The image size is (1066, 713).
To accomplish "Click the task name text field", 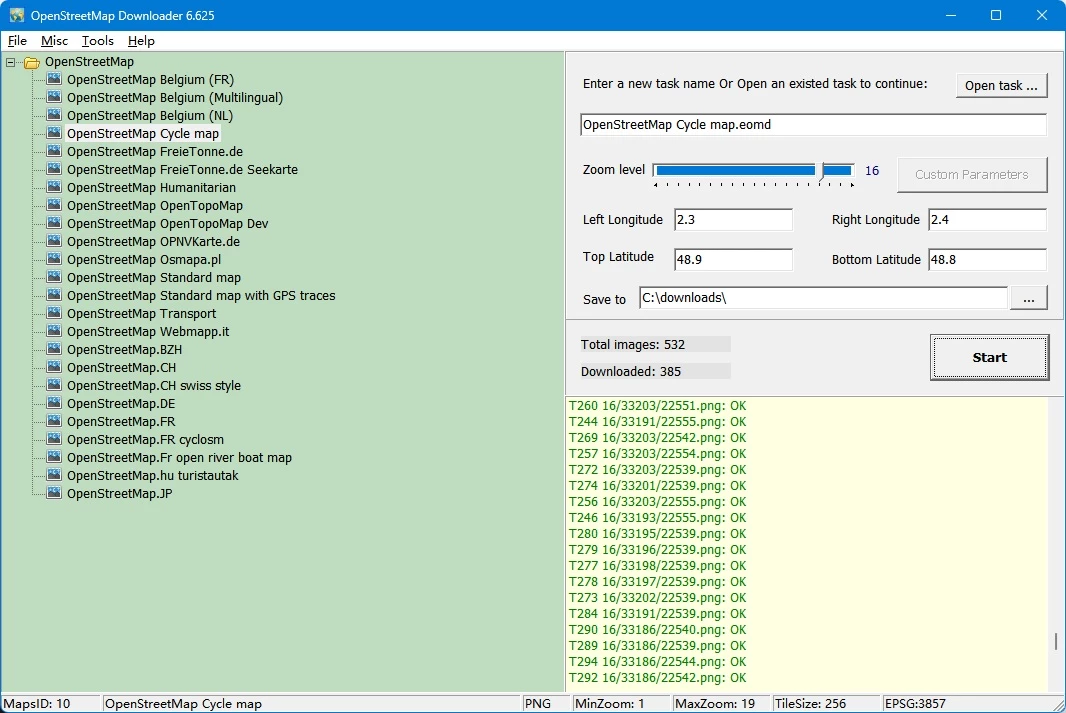I will pos(813,125).
